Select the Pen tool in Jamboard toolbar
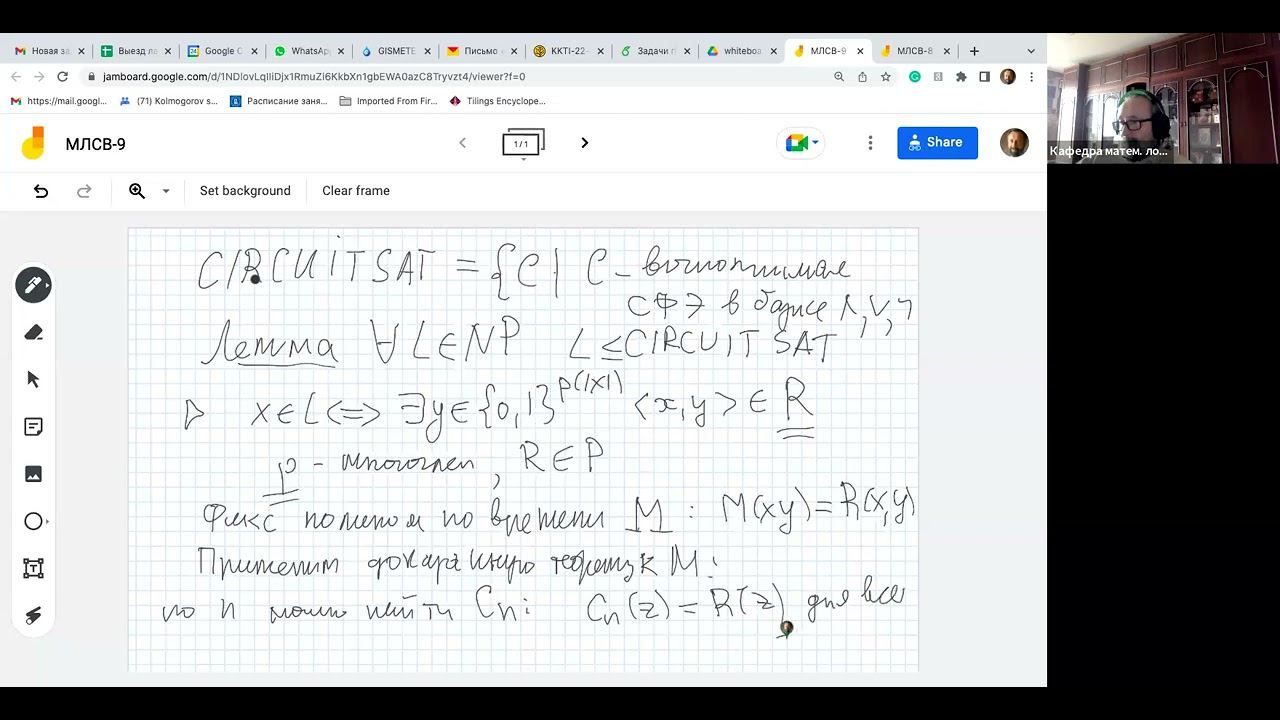The width and height of the screenshot is (1280, 720). [33, 285]
